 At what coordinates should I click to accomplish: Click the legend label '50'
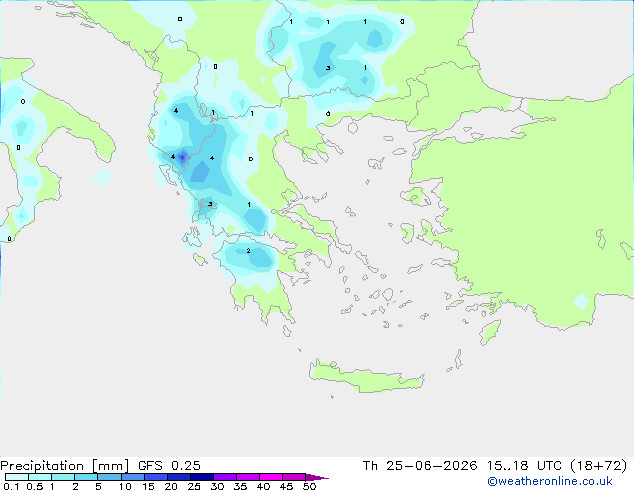(309, 486)
